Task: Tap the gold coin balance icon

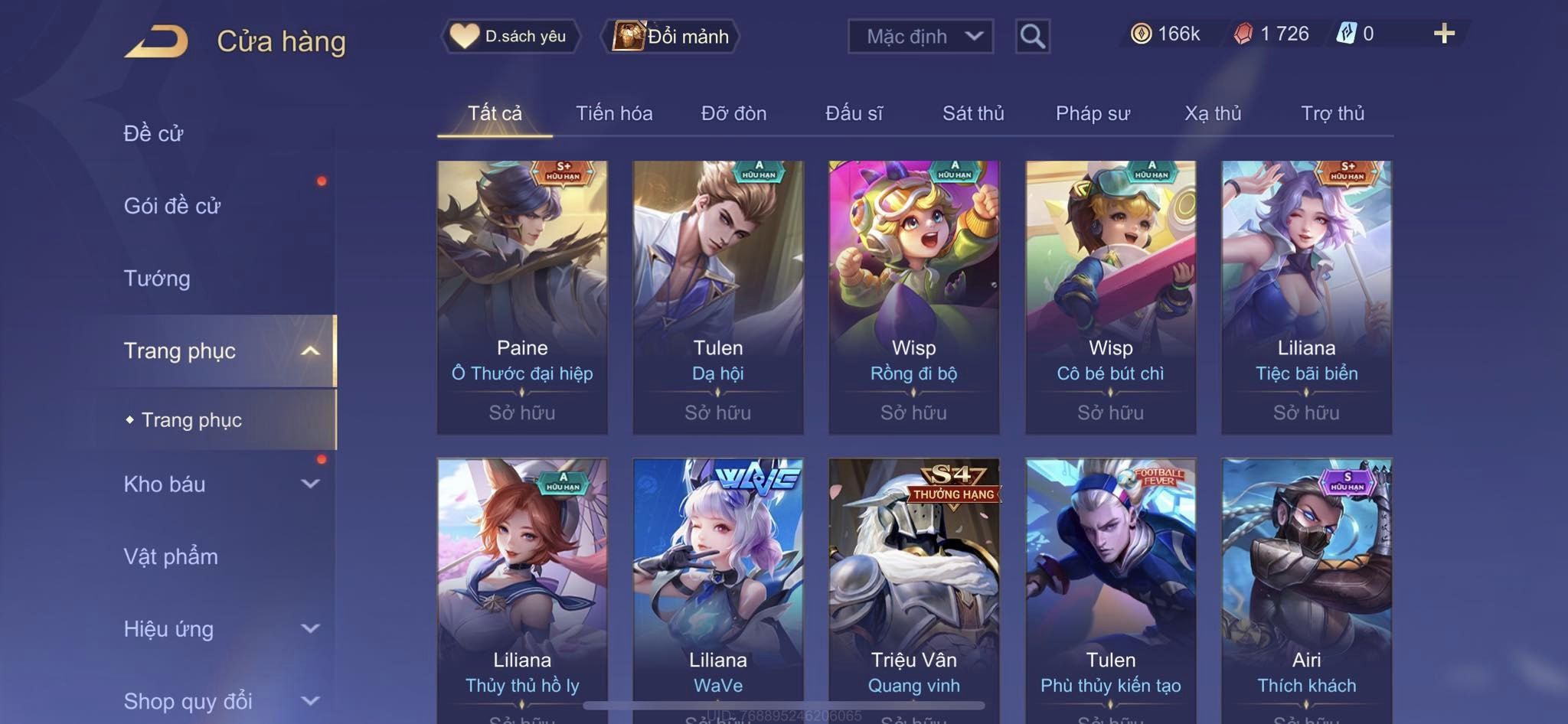Action: coord(1141,34)
